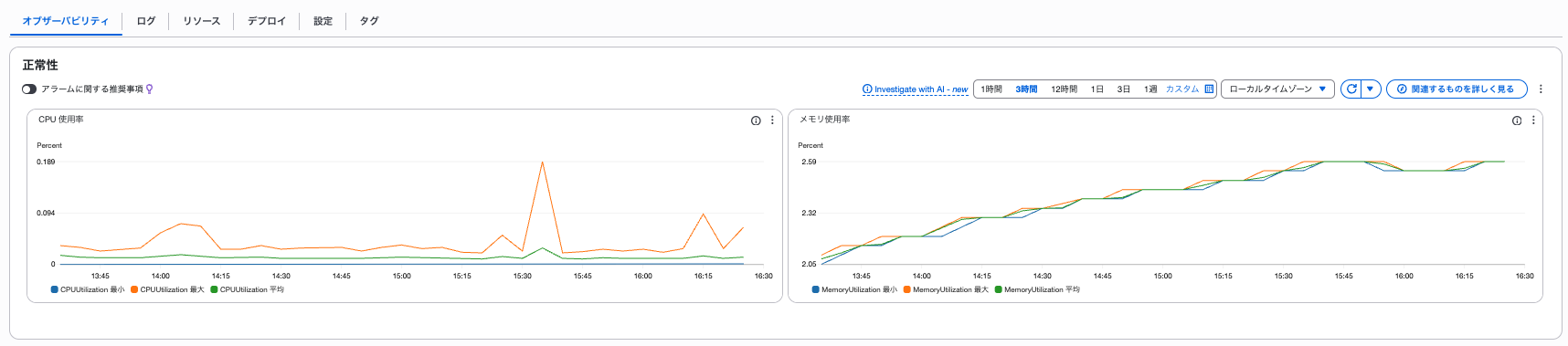Click the refresh icon button
Image resolution: width=1568 pixels, height=346 pixels.
1351,89
